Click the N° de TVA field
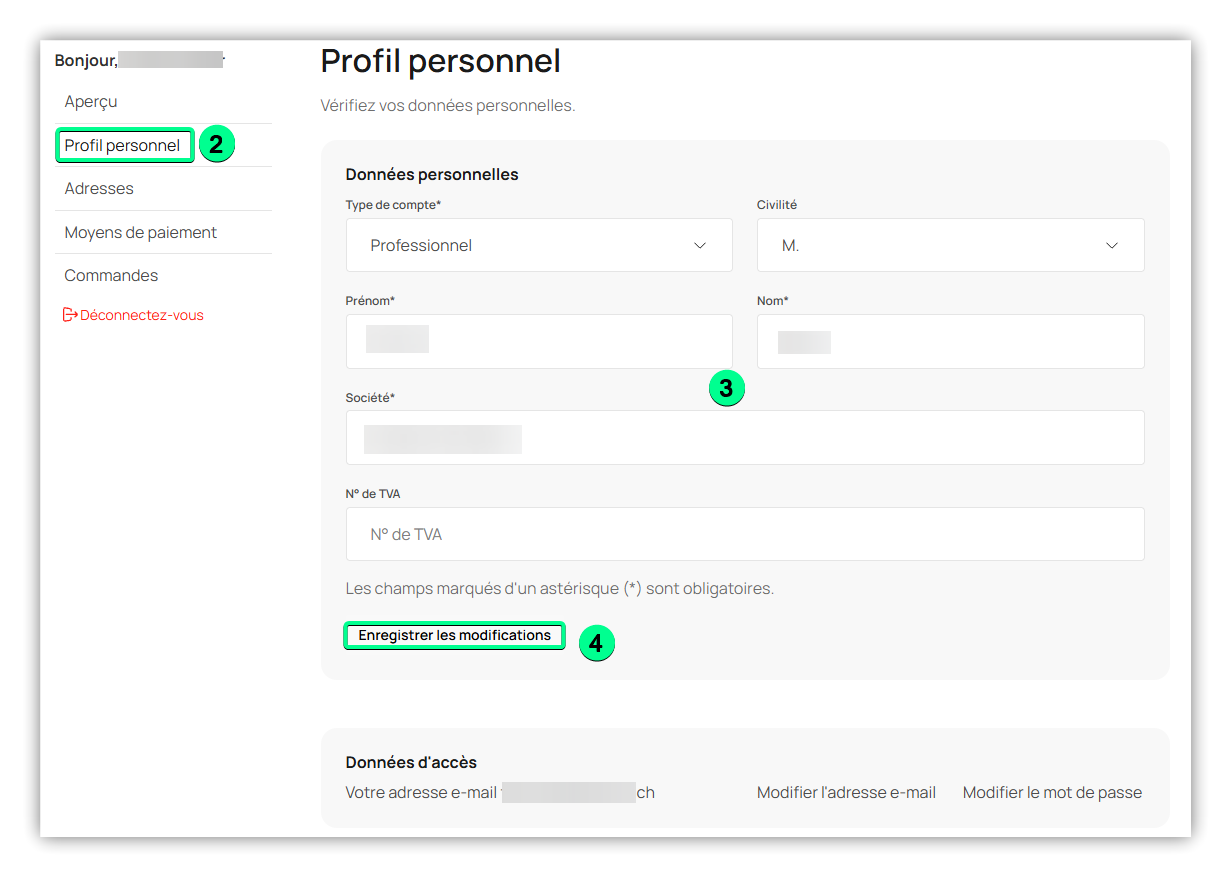1231x877 pixels. tap(744, 535)
